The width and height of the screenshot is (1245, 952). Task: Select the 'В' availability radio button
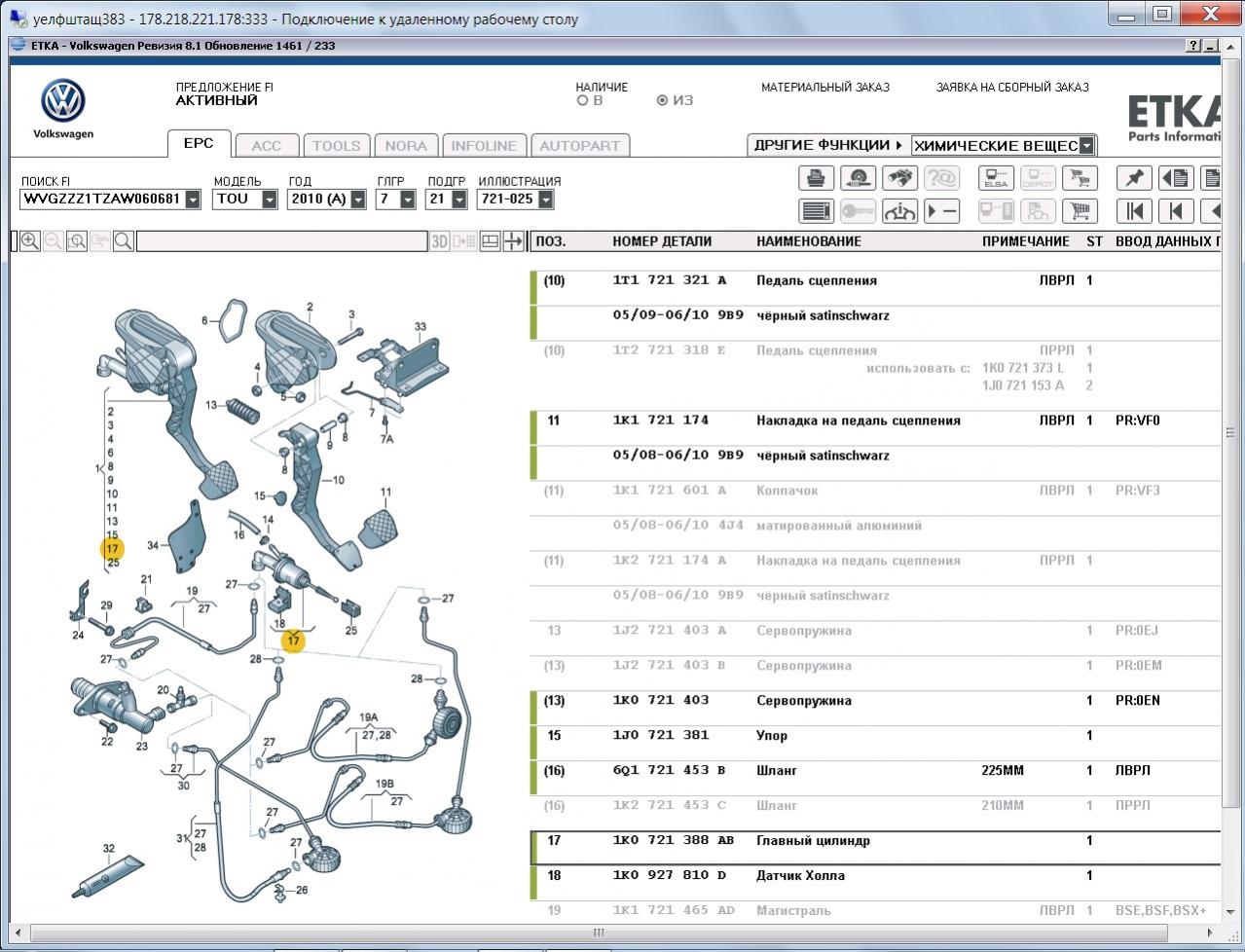click(582, 100)
